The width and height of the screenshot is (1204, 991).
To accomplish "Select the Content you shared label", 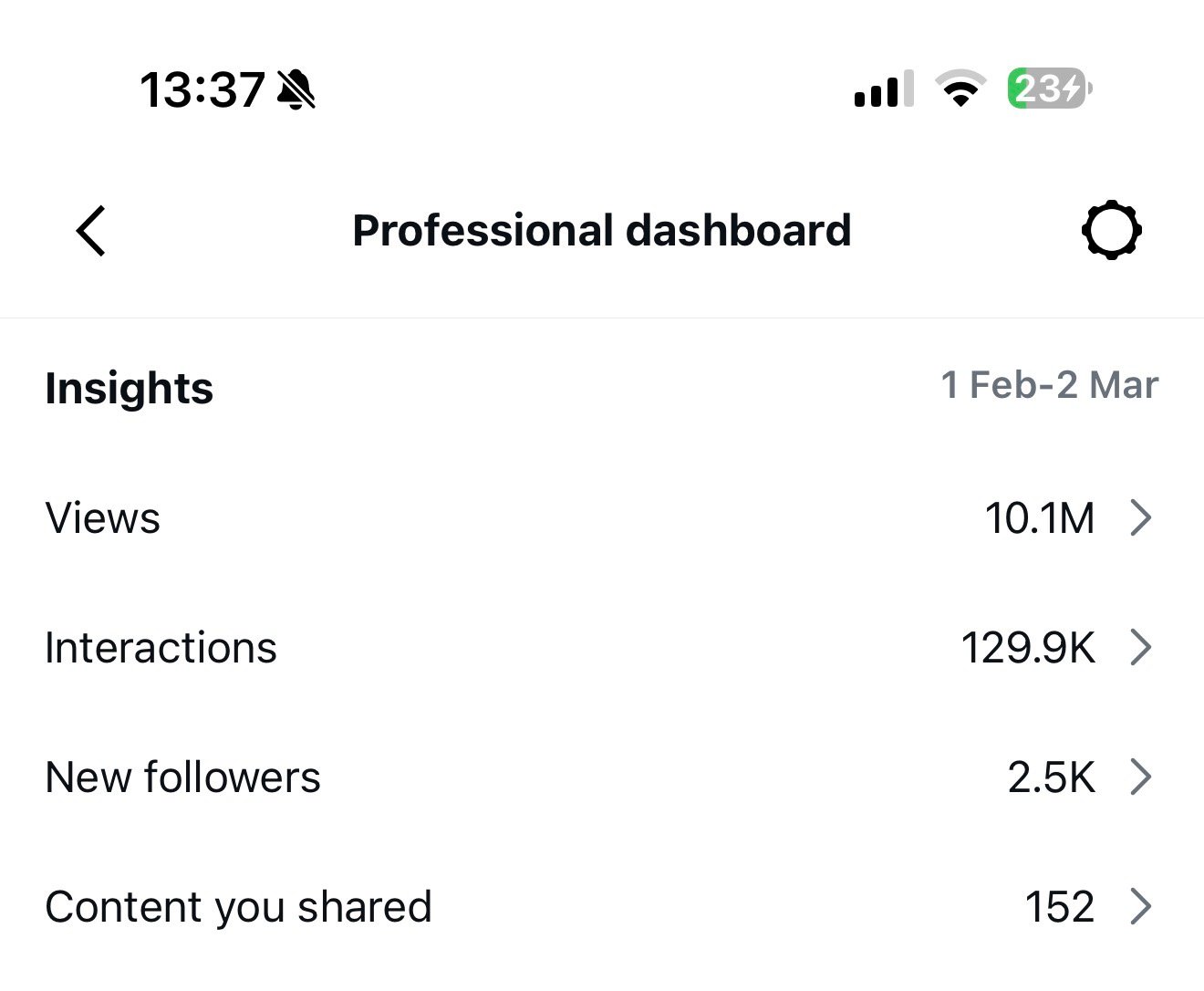I will pos(238,907).
